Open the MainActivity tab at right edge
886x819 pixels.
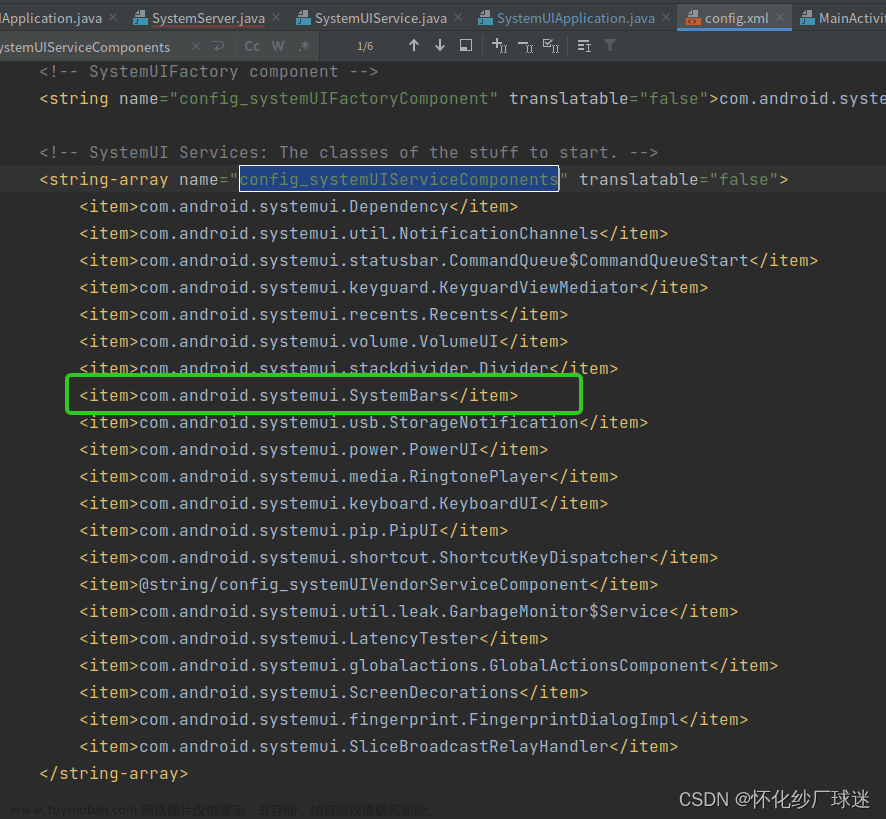tap(842, 18)
